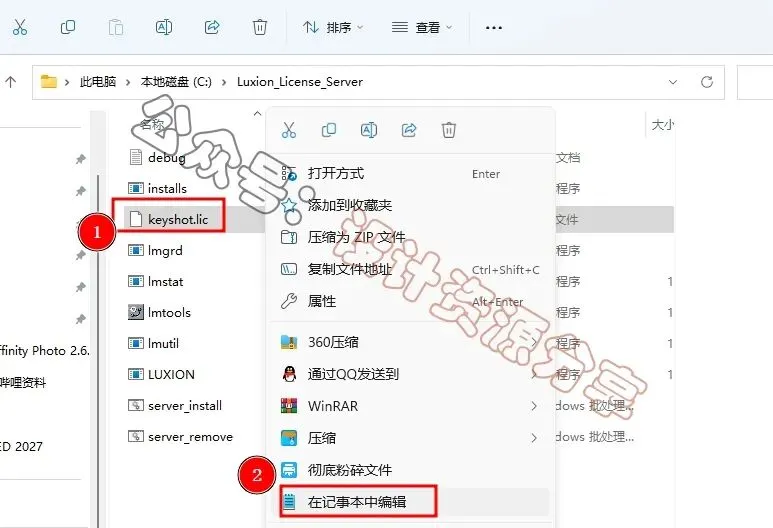The width and height of the screenshot is (773, 528).
Task: Click the Rename icon in the top toolbar
Action: click(164, 27)
